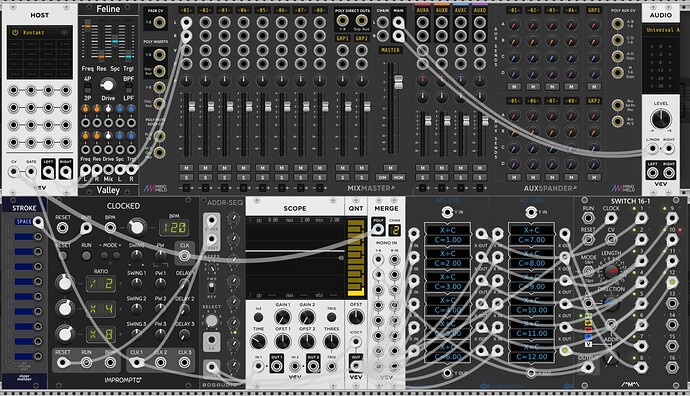Mute AuxSpander track -01- sends

pos(514,87)
